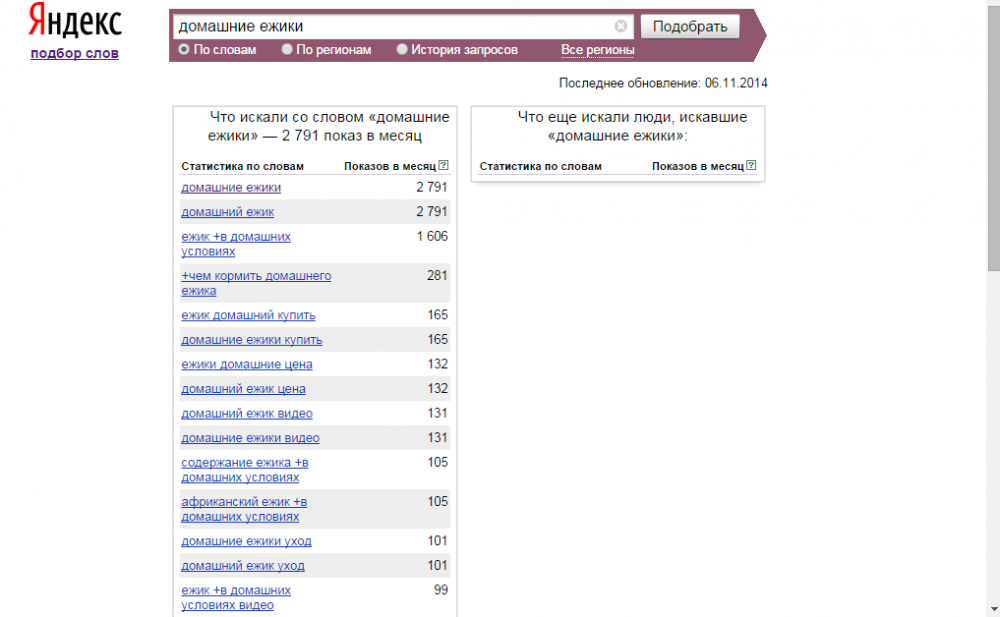Select the 'История запросов' radio button
The height and width of the screenshot is (617, 1000).
[402, 49]
